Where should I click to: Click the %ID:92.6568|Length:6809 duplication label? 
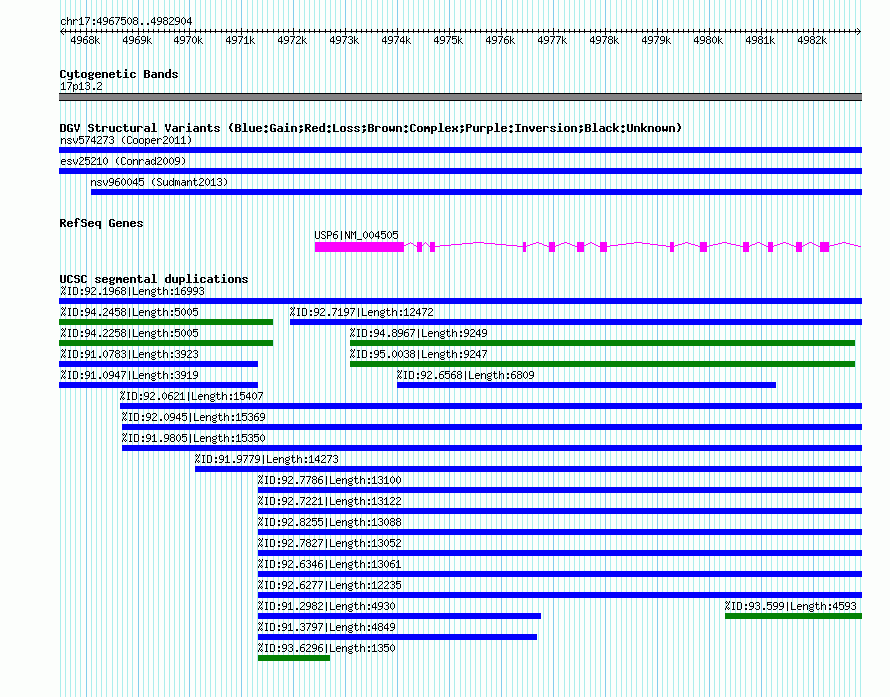coord(465,375)
